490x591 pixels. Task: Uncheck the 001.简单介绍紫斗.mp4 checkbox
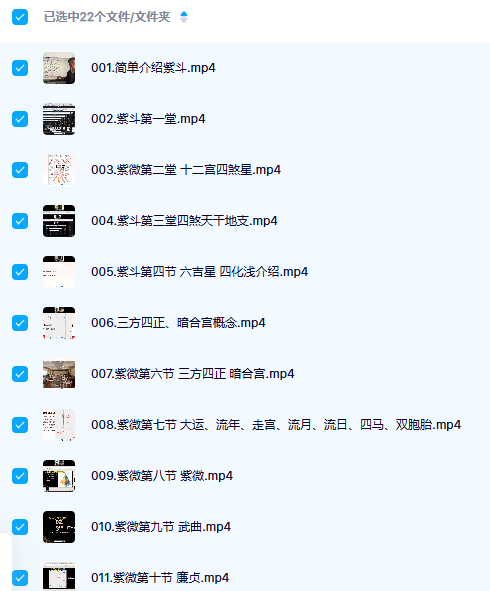tap(20, 68)
